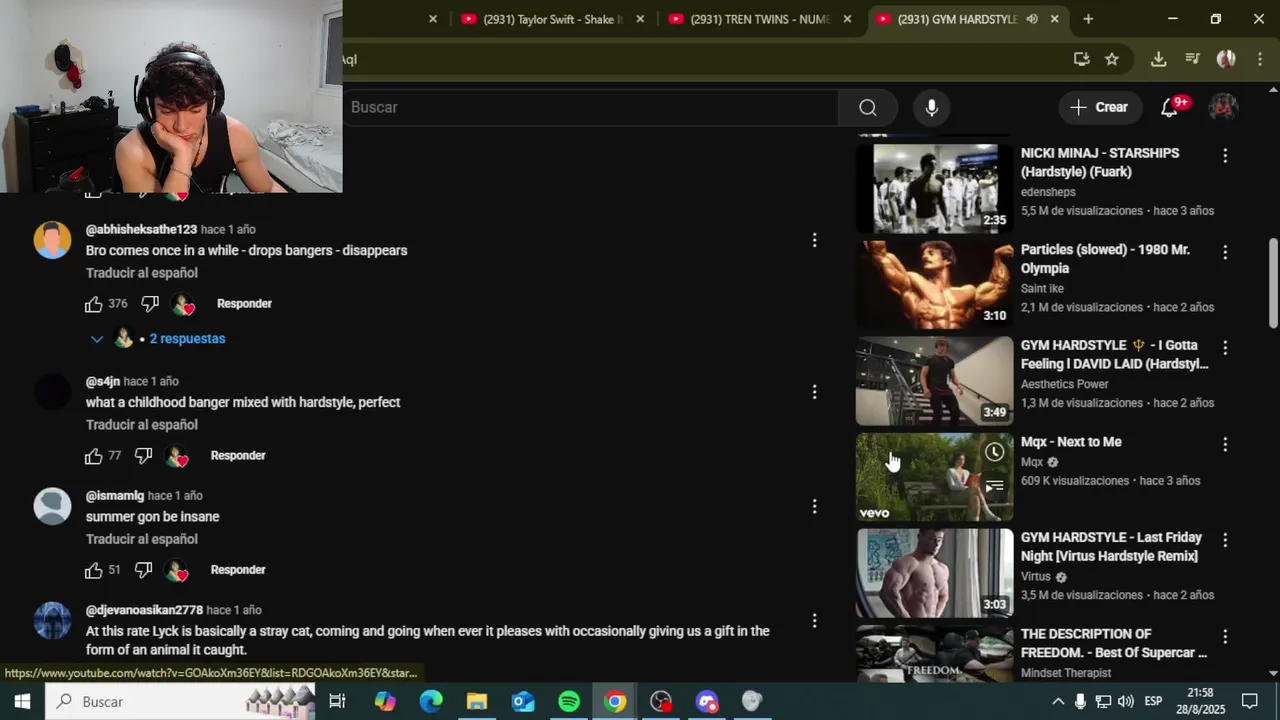
Task: Click the page vertical scrollbar thumb
Action: (1273, 282)
